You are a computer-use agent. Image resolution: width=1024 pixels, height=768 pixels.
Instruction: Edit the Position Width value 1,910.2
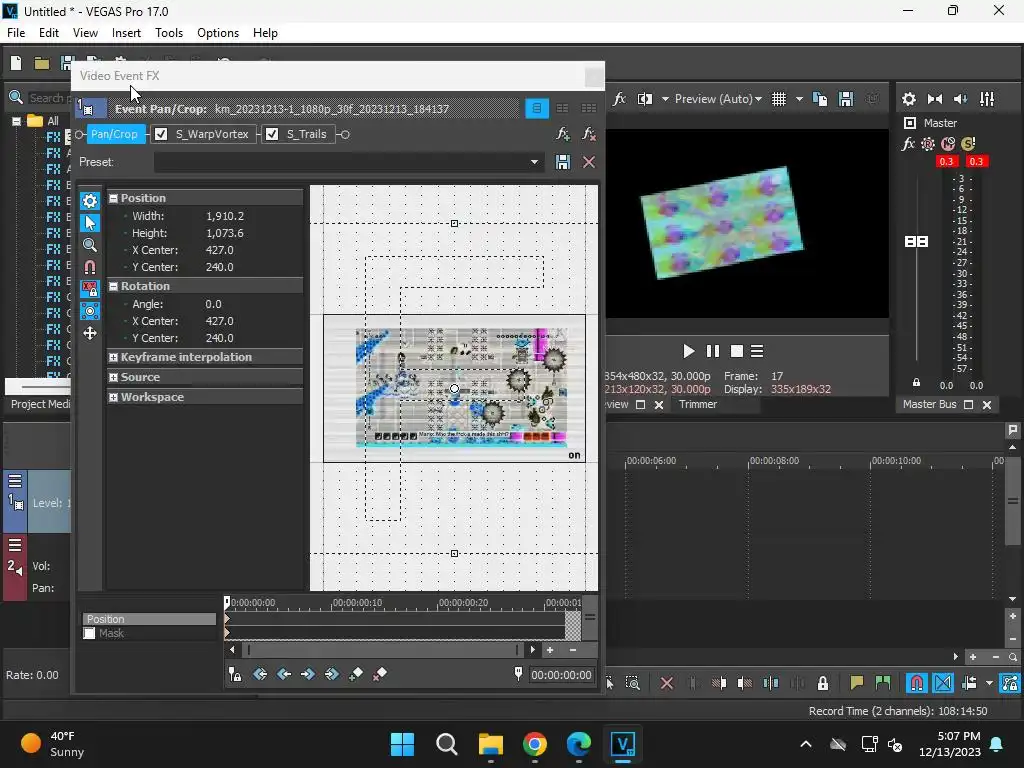coord(225,216)
